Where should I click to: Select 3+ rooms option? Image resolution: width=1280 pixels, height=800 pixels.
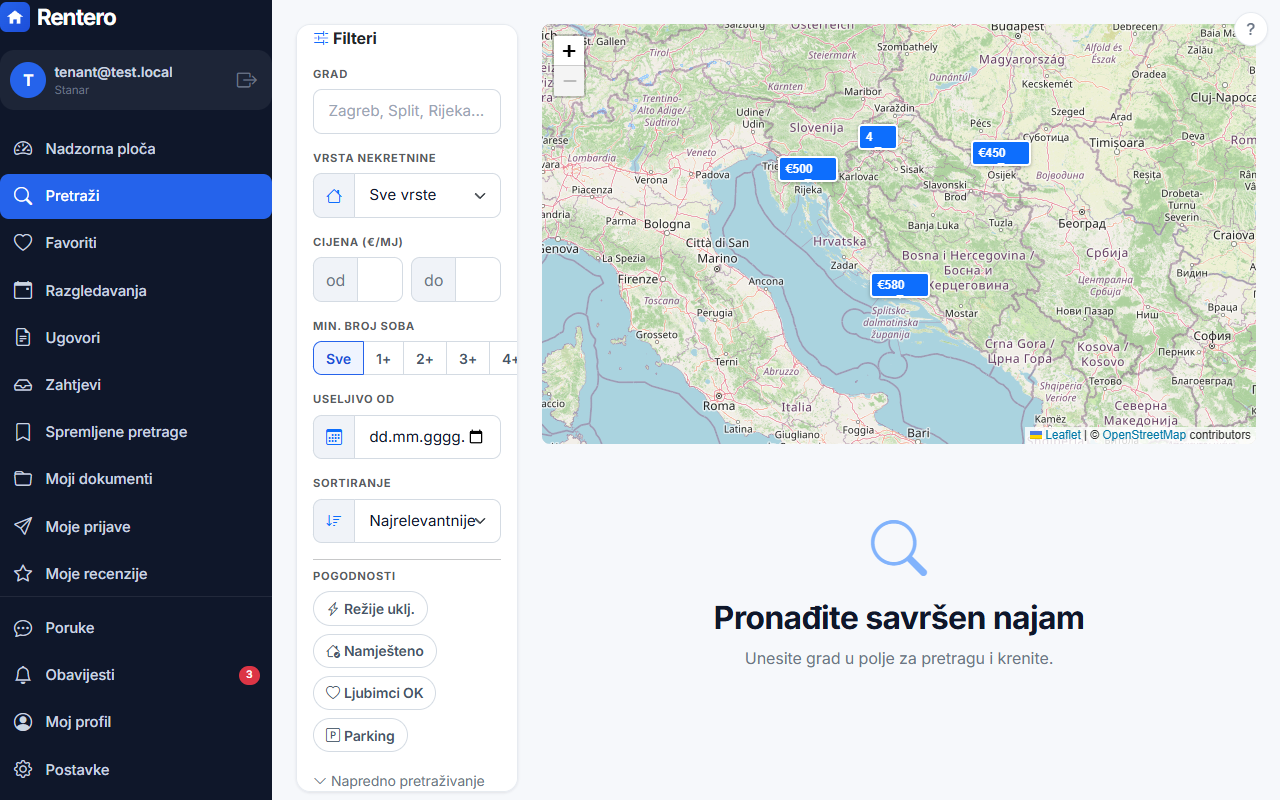(468, 359)
